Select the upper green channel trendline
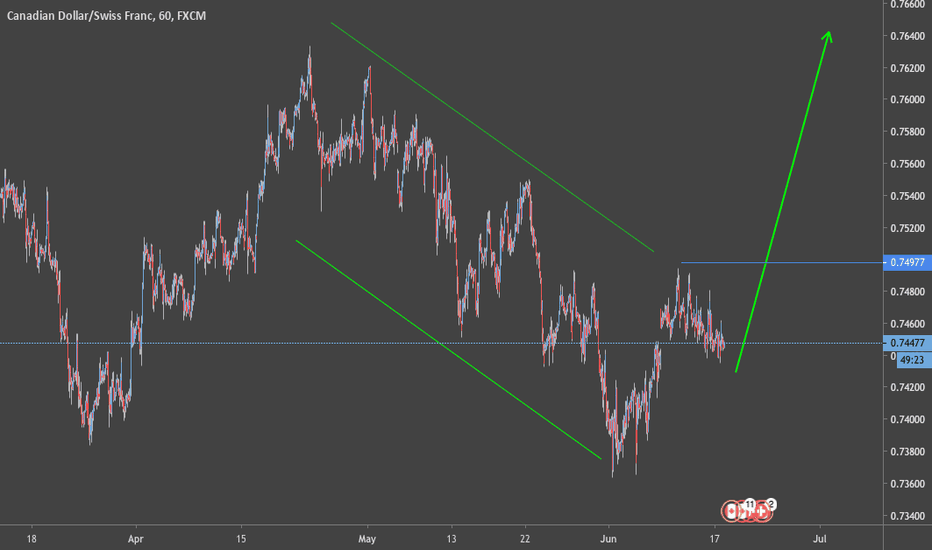Screen dimensions: 932x550 coord(492,137)
